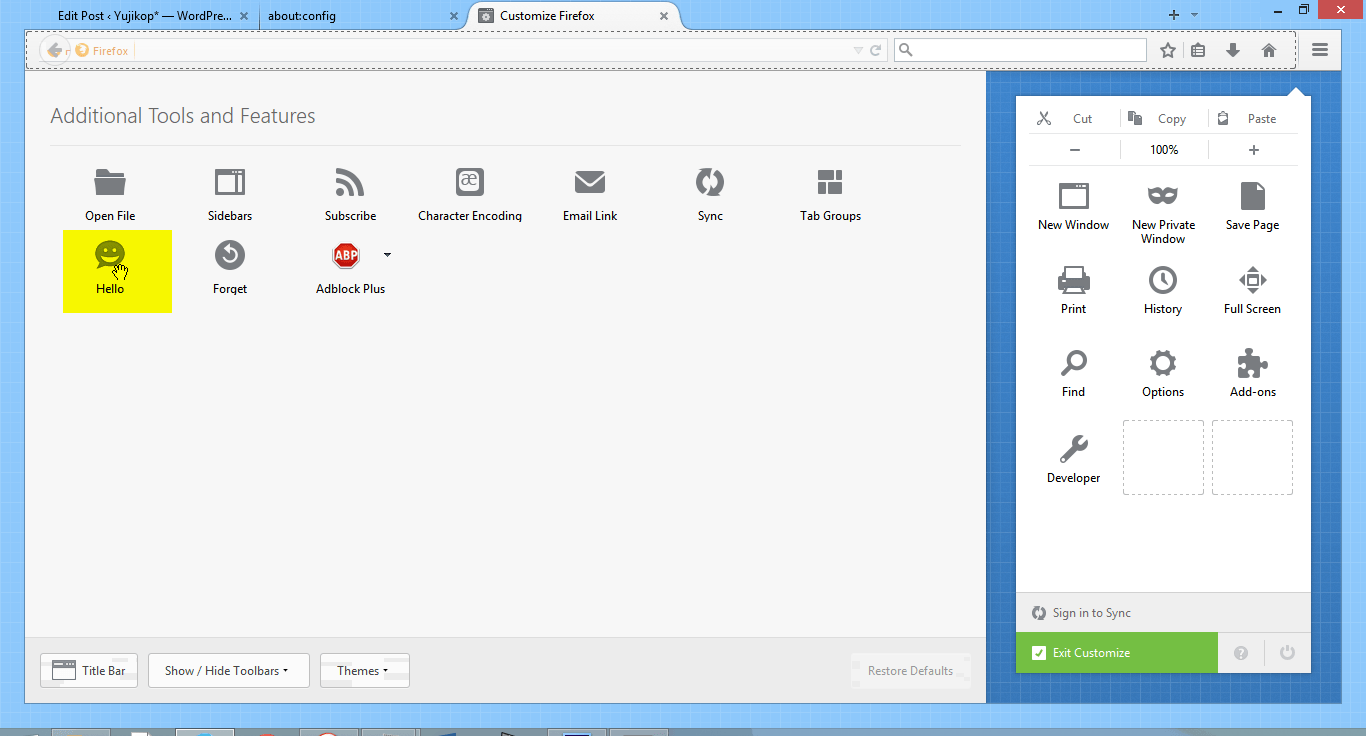Click the Developer wrench icon
This screenshot has width=1366, height=736.
point(1074,448)
